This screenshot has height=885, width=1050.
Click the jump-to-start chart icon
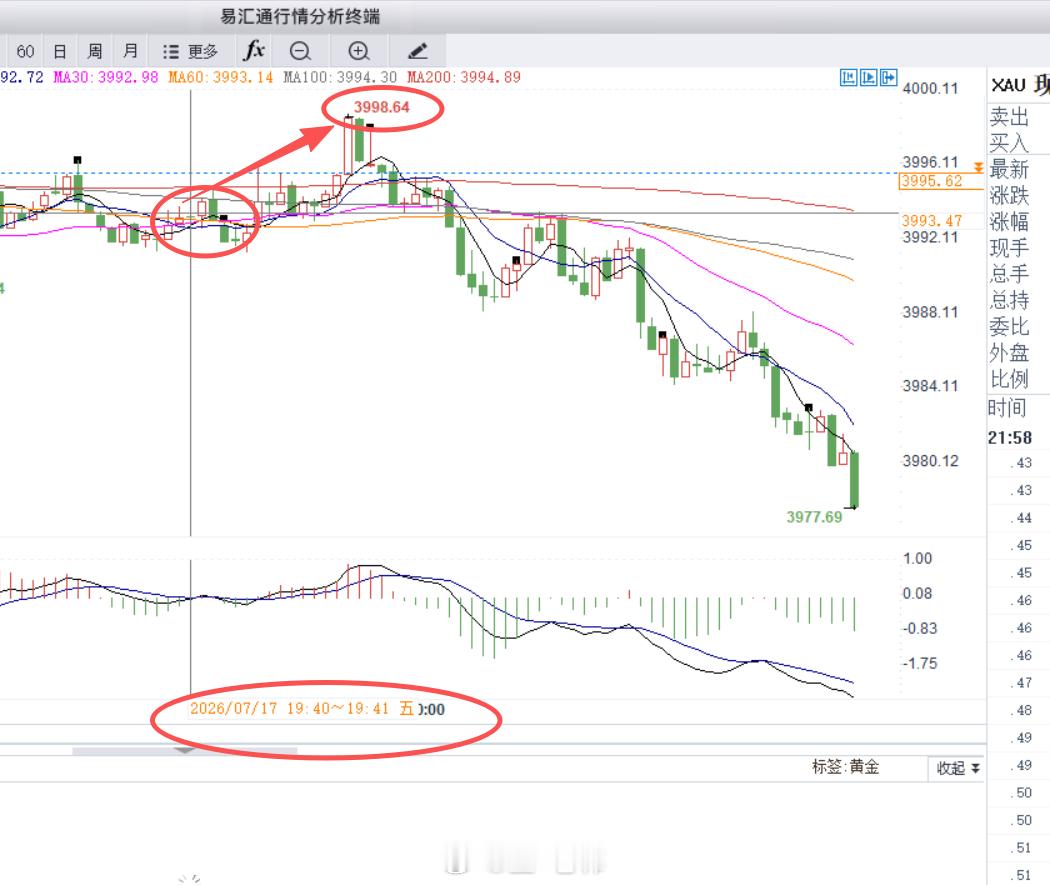point(848,78)
